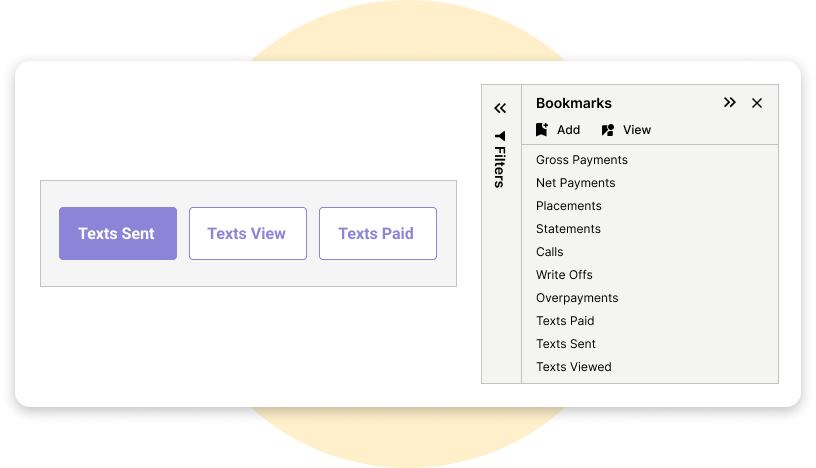Open the Gross Payments bookmark

coord(582,160)
